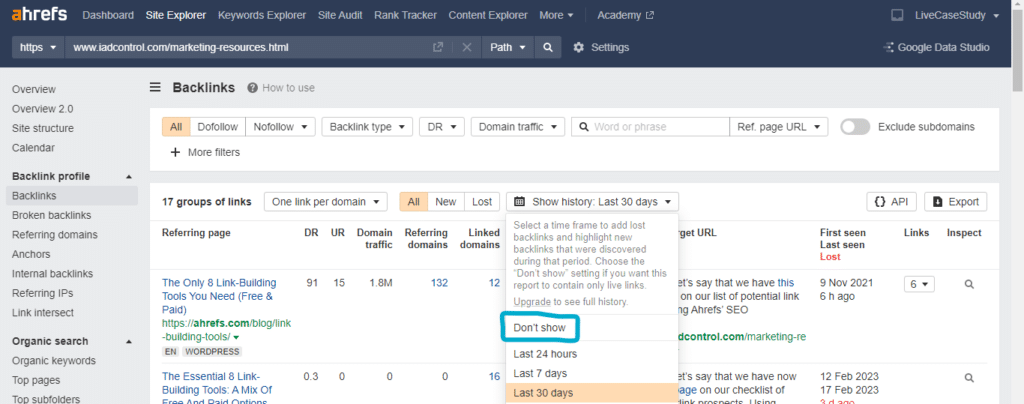Open Referring domains report
The image size is (1024, 404).
(55, 235)
